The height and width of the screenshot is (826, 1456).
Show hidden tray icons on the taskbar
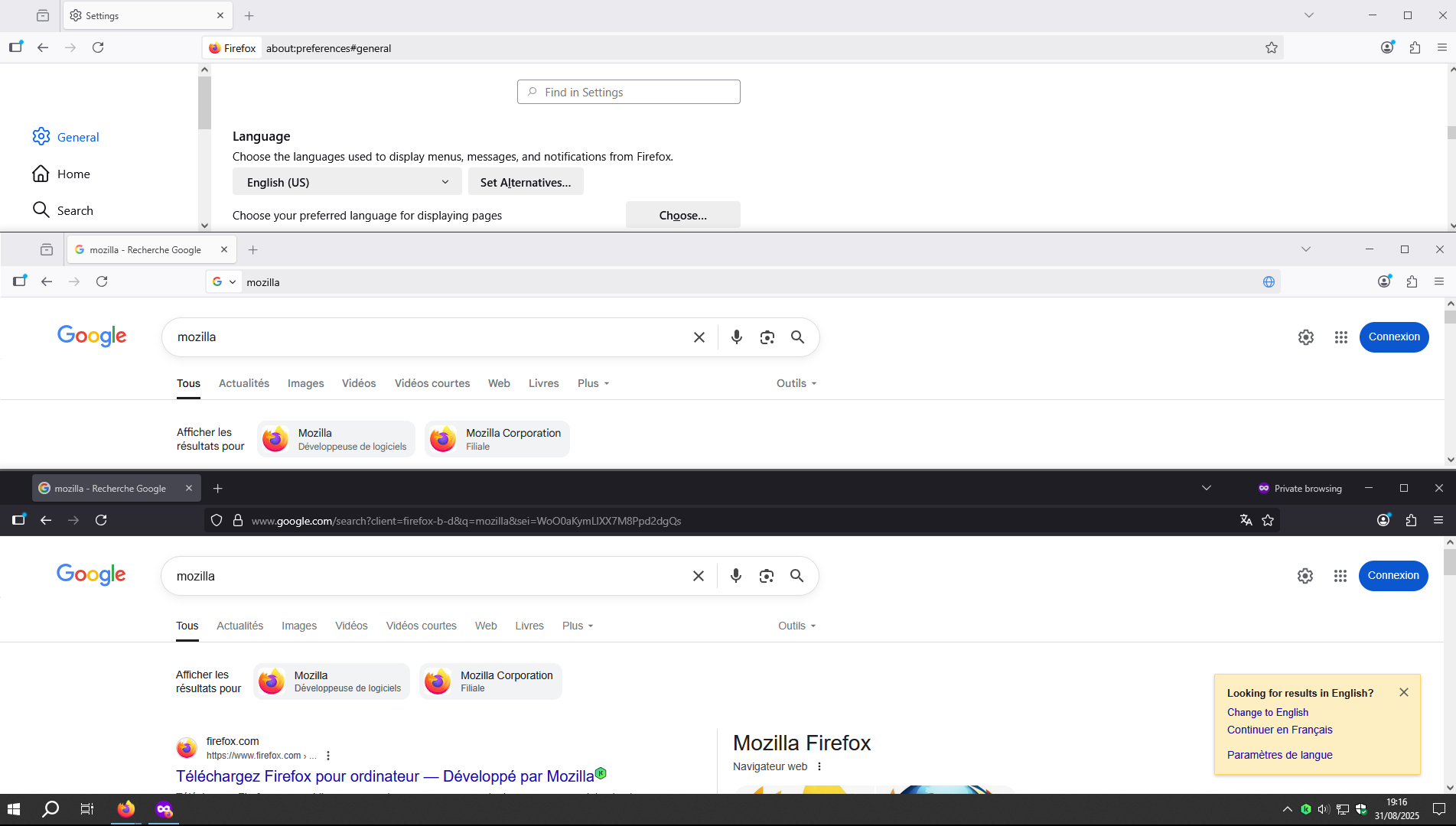(x=1288, y=809)
